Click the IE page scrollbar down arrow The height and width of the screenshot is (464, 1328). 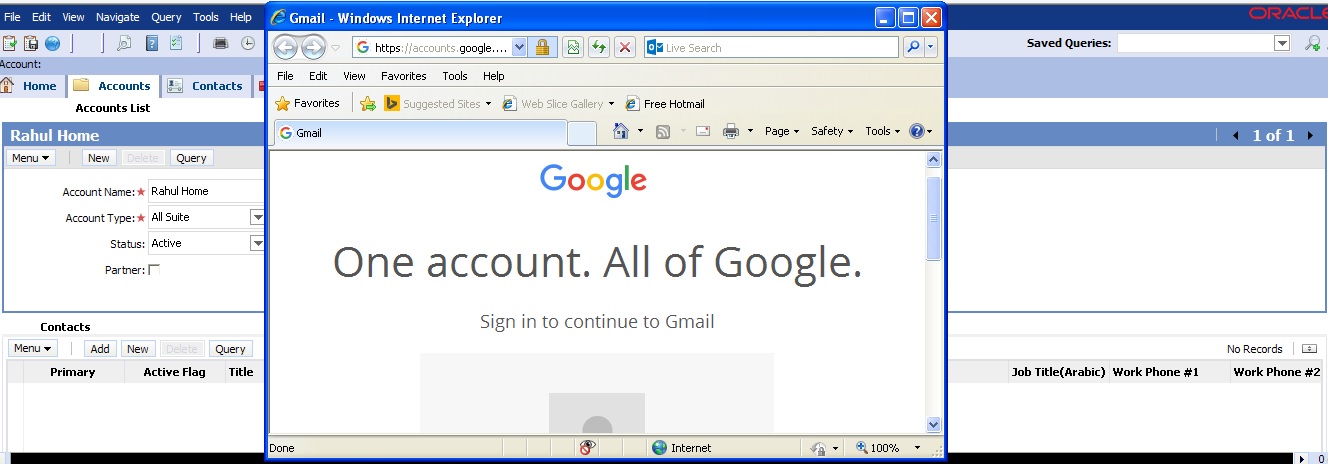coord(934,425)
